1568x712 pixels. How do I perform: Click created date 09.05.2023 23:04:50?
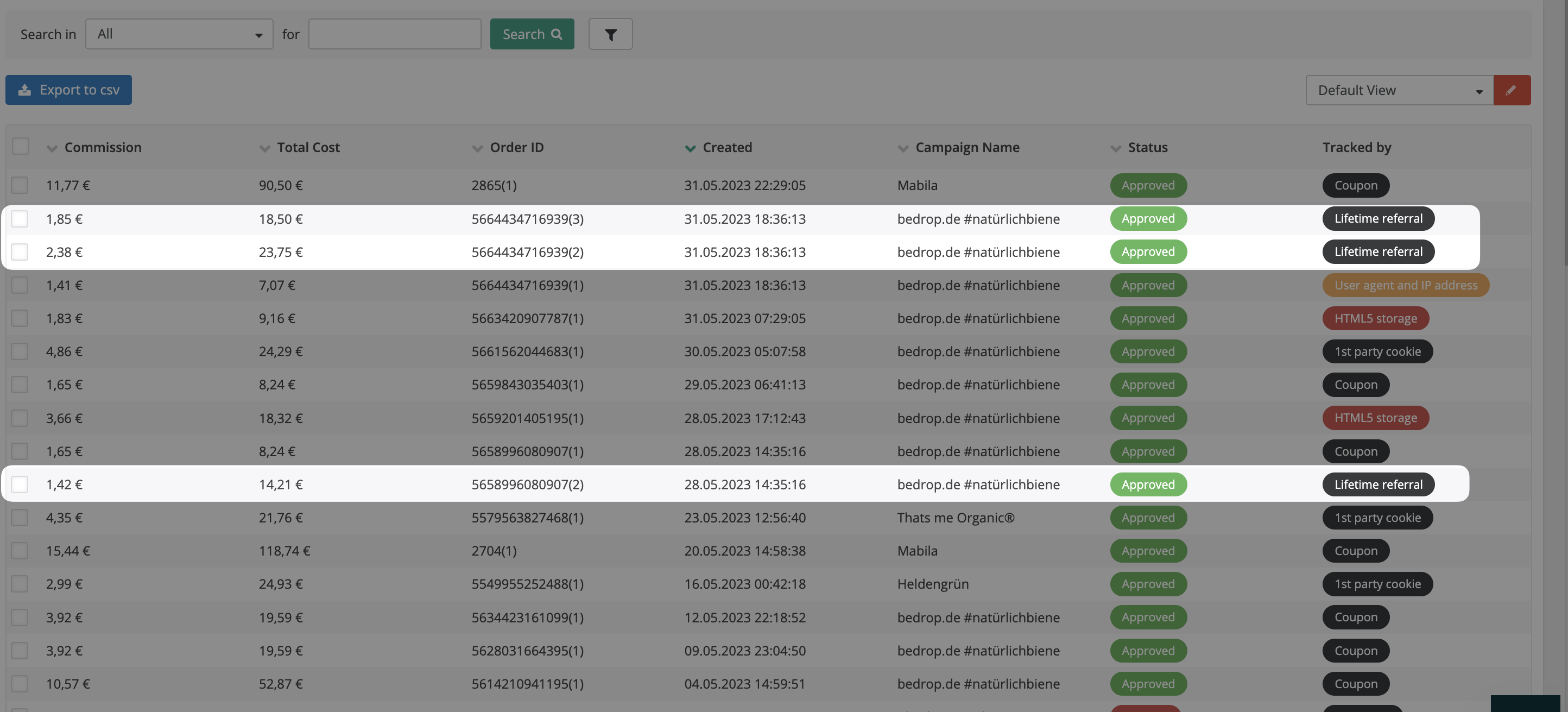coord(744,651)
